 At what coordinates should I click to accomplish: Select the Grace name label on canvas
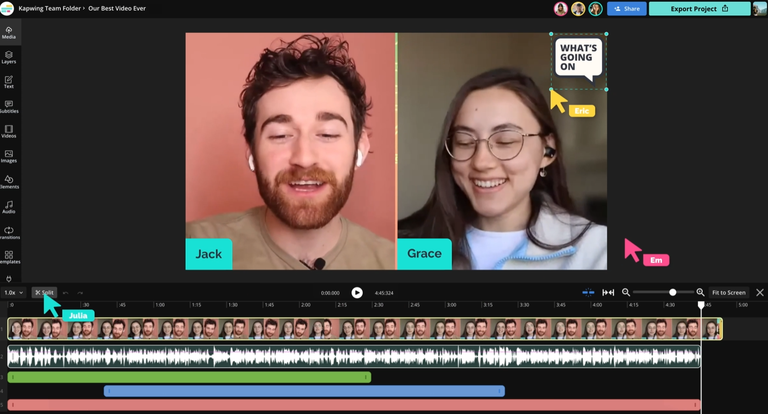pyautogui.click(x=424, y=254)
